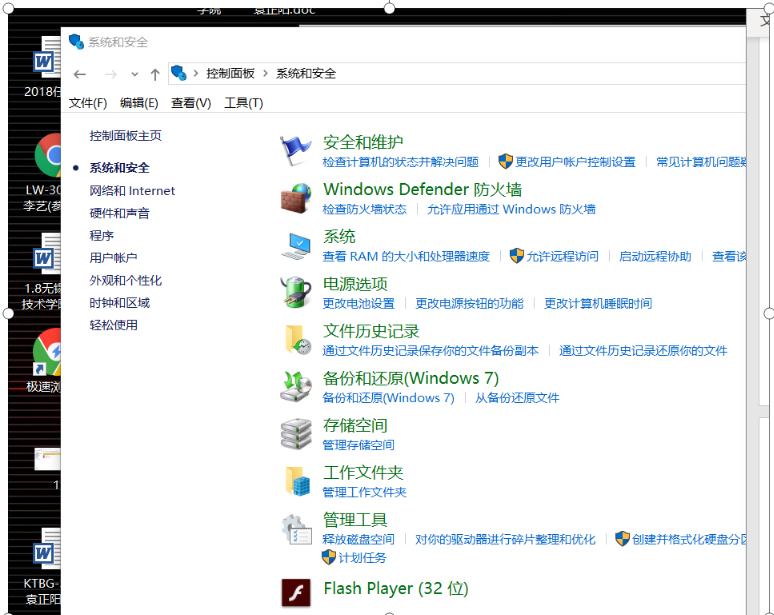Go back with the left arrow button
Viewport: 774px width, 615px height.
pyautogui.click(x=80, y=75)
